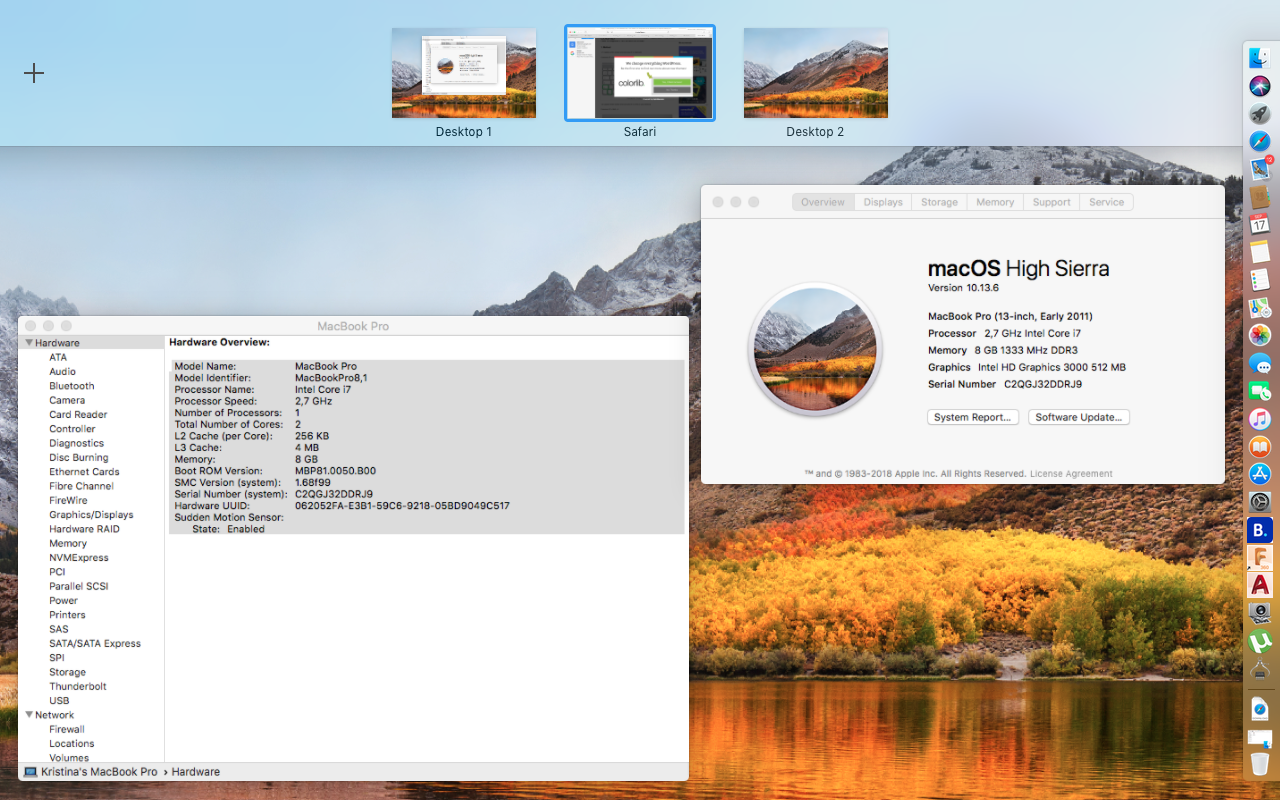Open Calendar icon showing 17
1280x800 pixels.
tap(1260, 224)
